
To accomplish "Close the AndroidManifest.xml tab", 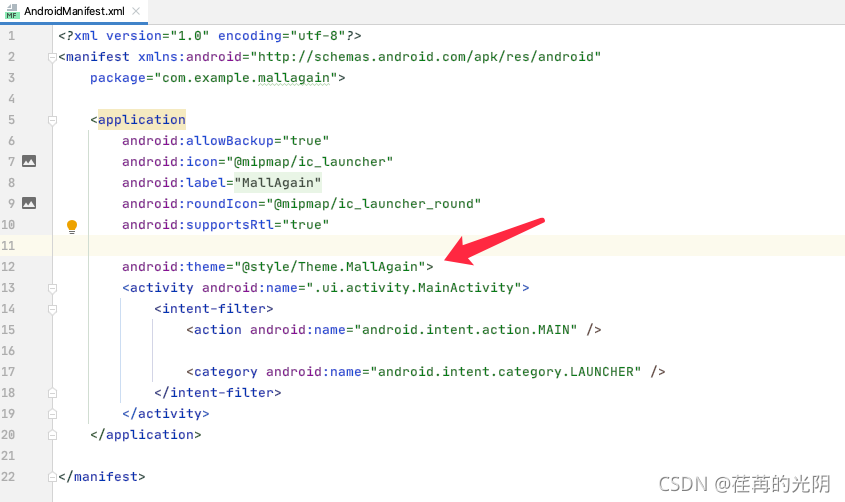I will [136, 11].
